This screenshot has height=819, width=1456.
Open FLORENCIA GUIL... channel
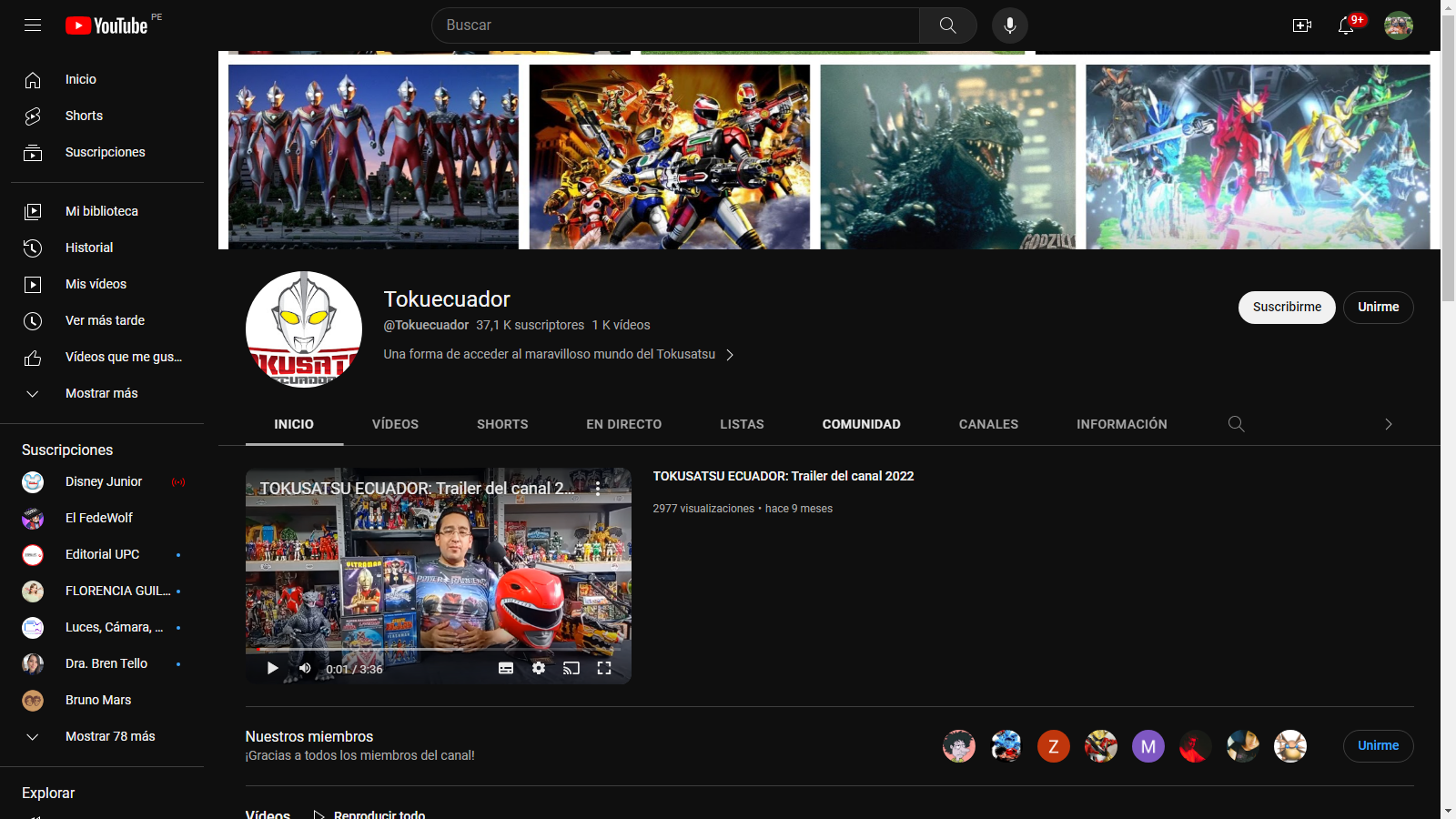coord(102,591)
